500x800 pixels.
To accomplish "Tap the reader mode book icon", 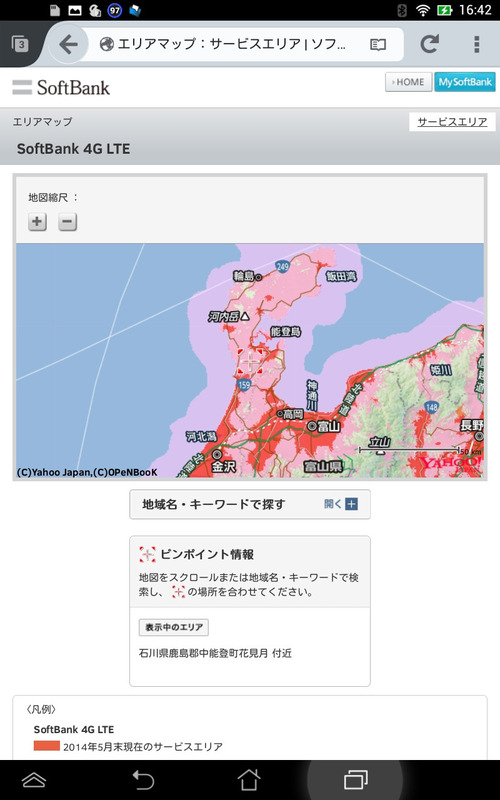I will click(378, 45).
